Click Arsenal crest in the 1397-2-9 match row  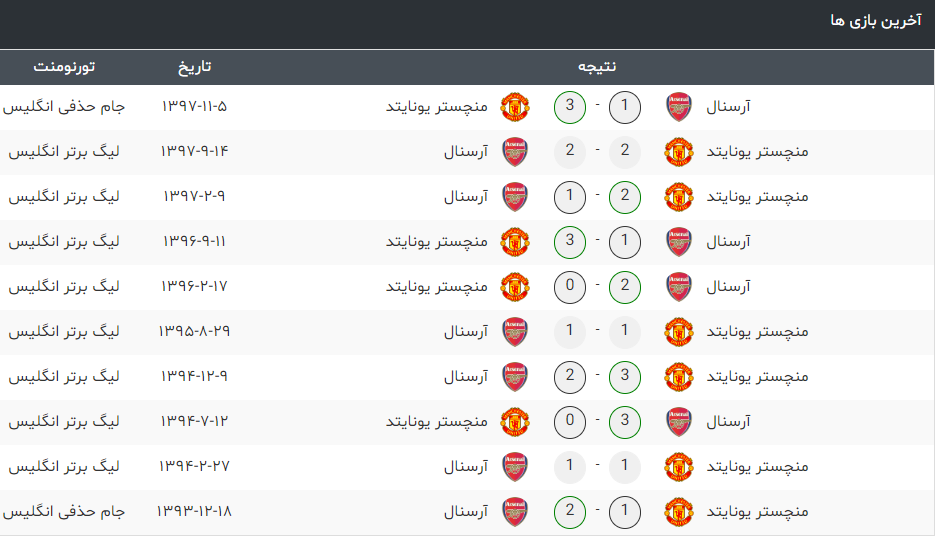(x=515, y=197)
